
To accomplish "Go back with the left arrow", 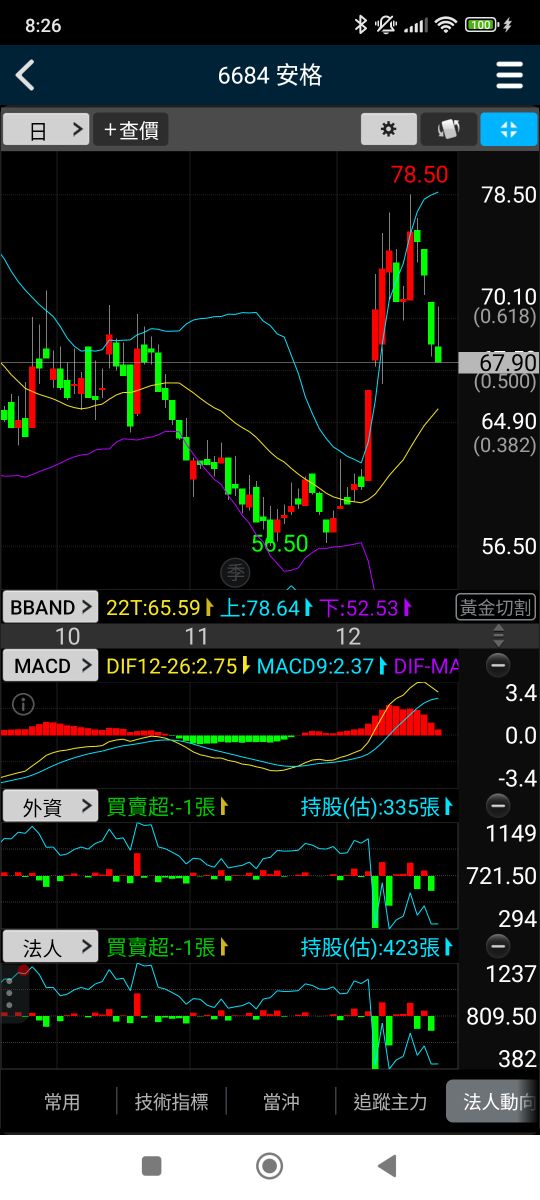I will 25,75.
